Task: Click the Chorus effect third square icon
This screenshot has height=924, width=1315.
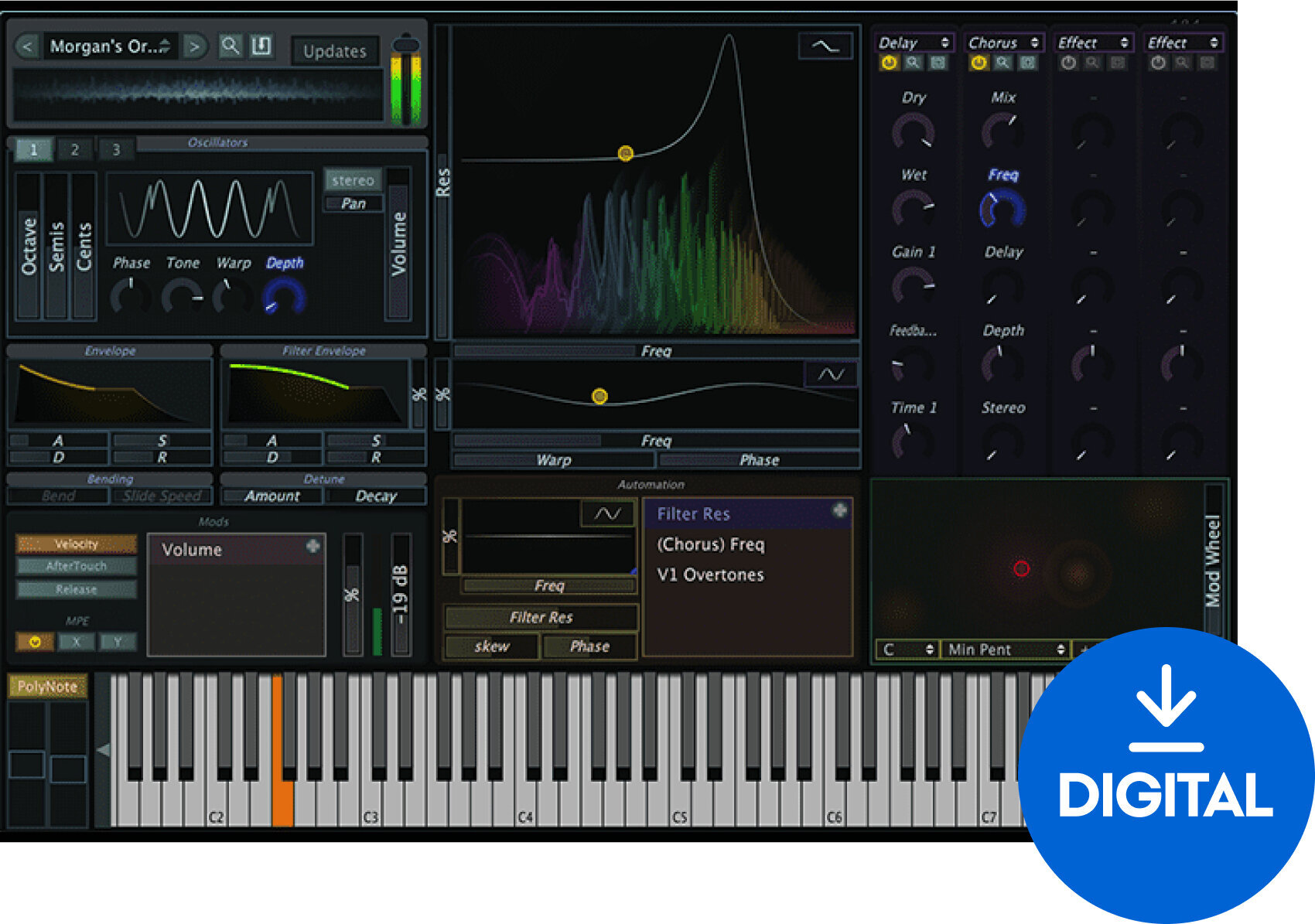Action: click(x=1028, y=63)
